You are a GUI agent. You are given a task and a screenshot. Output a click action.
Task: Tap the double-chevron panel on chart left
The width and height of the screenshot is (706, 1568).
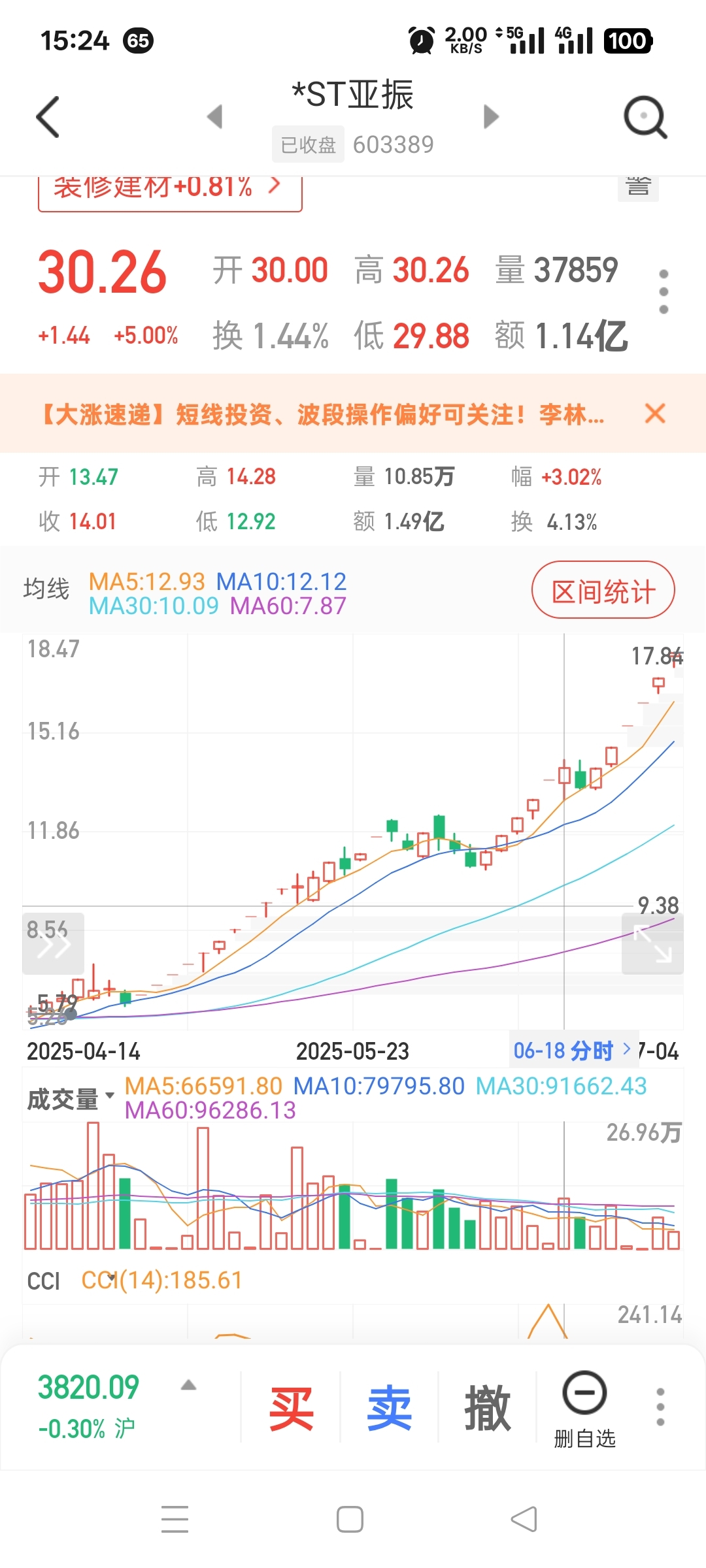[53, 943]
